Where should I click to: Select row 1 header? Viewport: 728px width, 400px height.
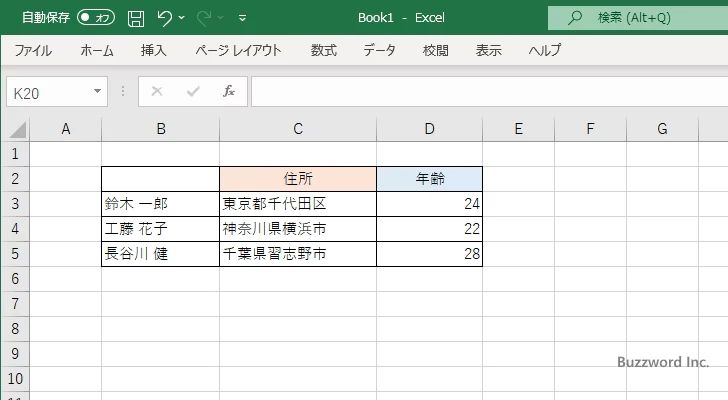(15, 154)
